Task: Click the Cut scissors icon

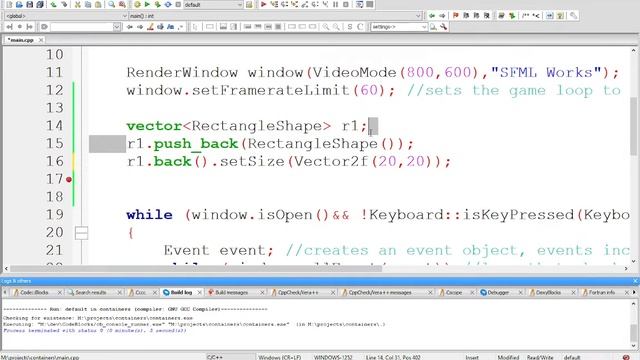Action: point(78,4)
